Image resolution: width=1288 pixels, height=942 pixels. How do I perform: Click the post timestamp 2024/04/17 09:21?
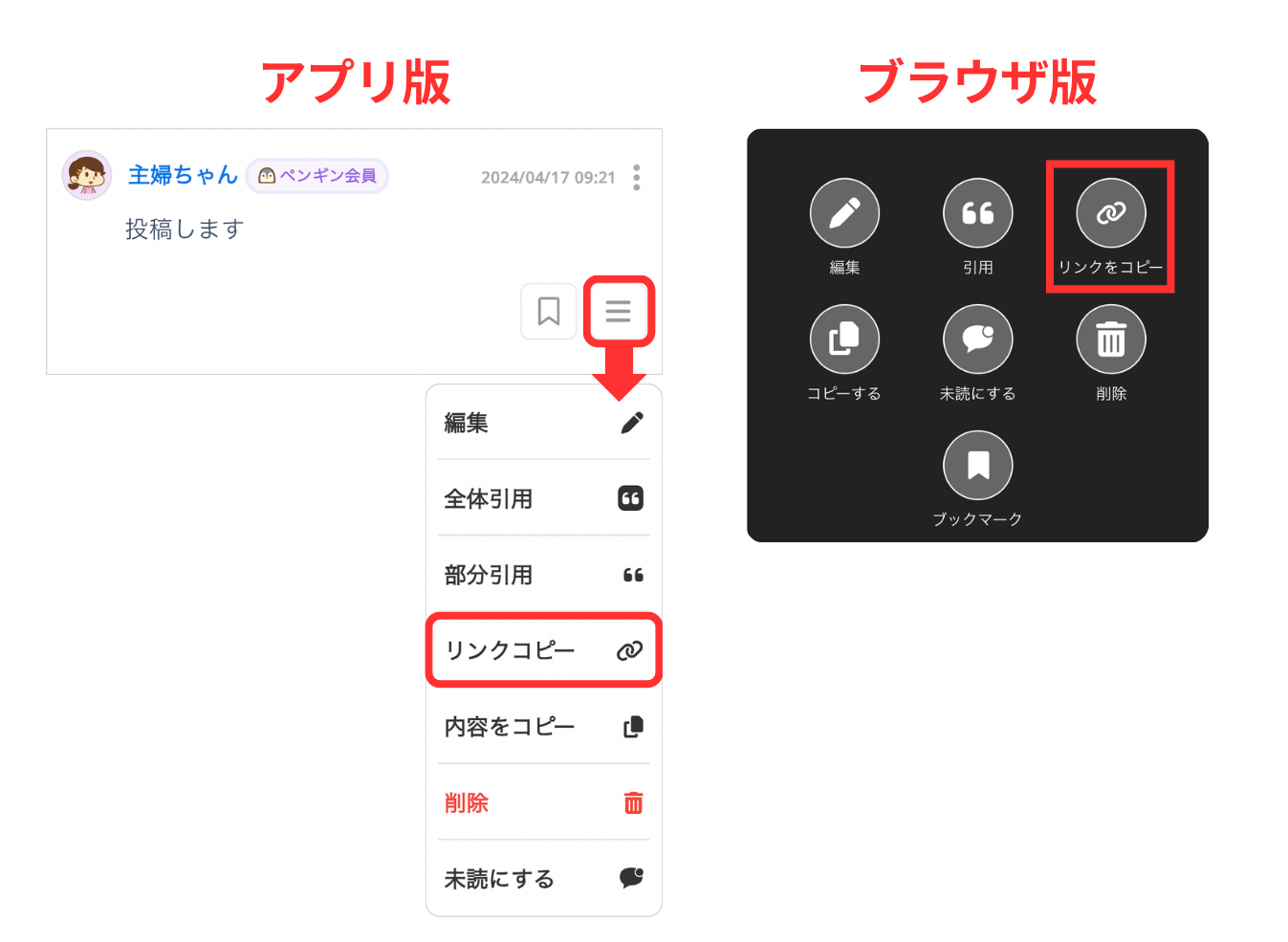(x=548, y=178)
